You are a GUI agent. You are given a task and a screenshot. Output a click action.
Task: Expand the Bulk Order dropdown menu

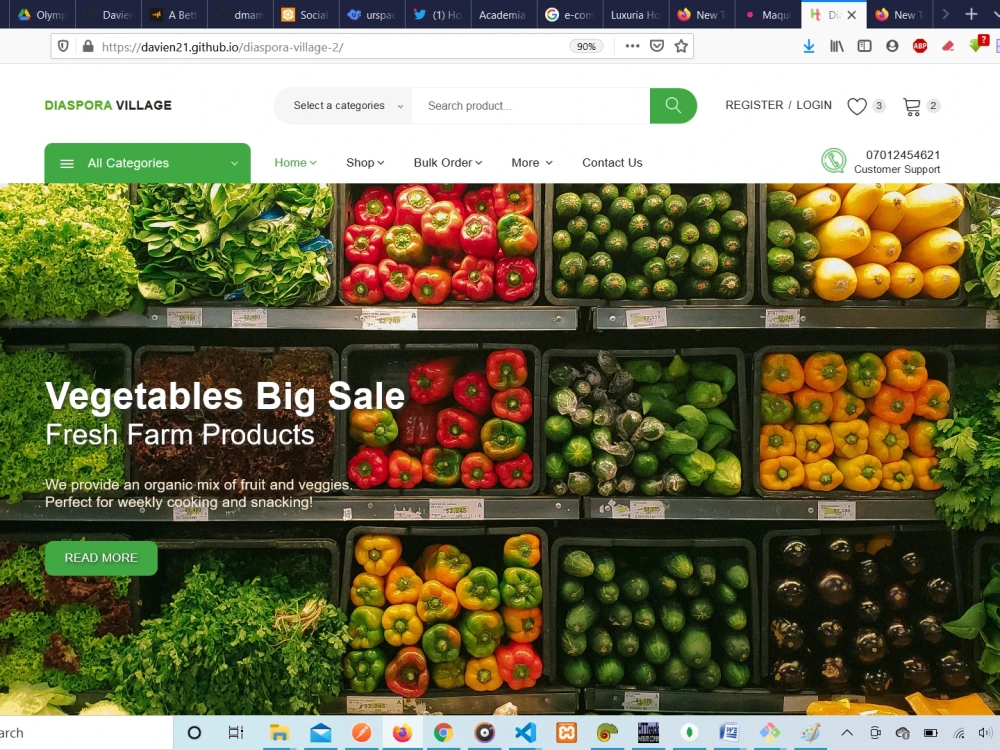click(448, 163)
